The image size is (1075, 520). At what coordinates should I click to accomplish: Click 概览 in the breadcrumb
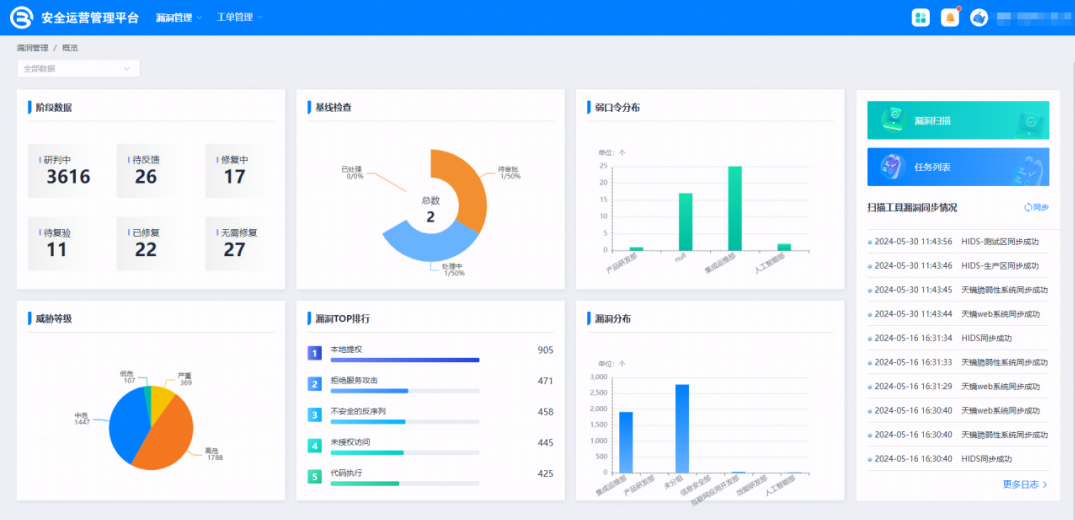point(70,48)
